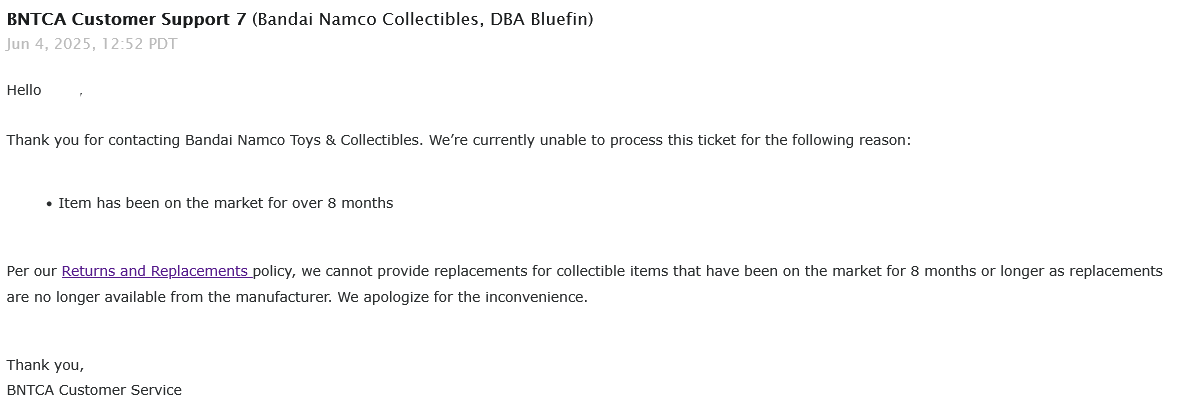Screen dimensions: 1187x416
Task: Click the sender name BNTCA Customer Support 7
Action: point(126,20)
